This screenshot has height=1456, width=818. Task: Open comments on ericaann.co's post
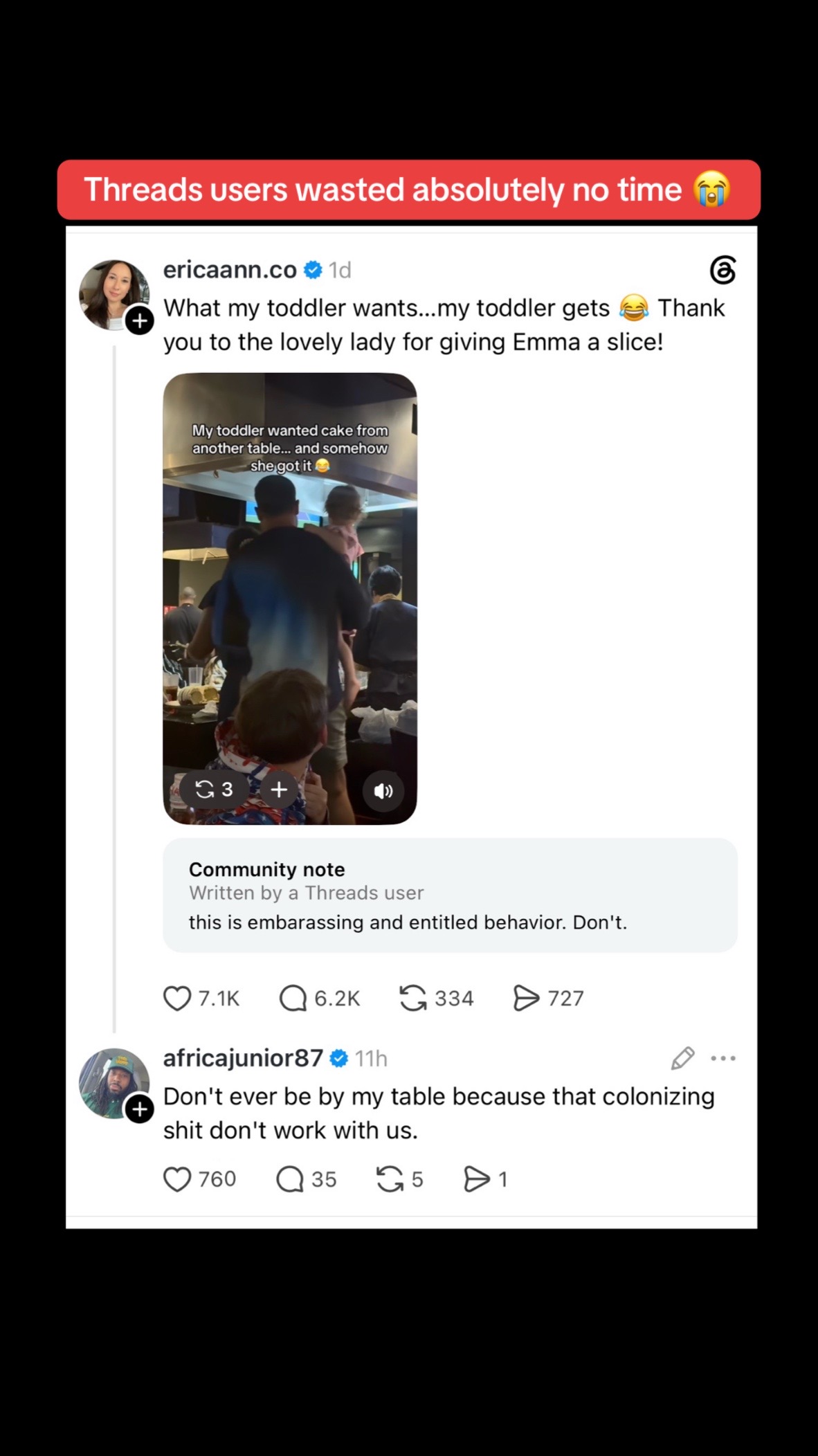pyautogui.click(x=293, y=999)
